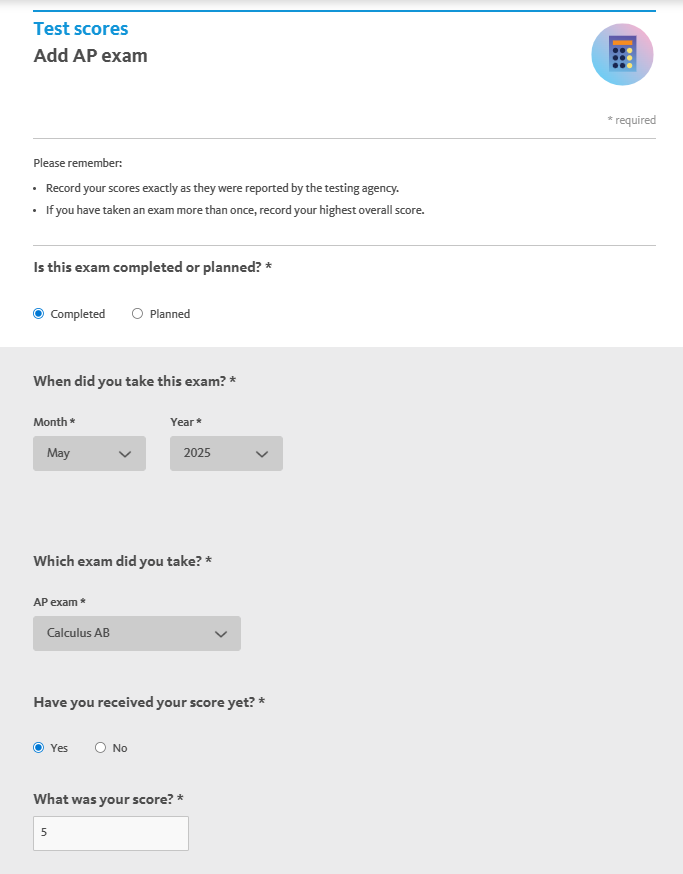Click Have you received your score heading

tap(149, 702)
